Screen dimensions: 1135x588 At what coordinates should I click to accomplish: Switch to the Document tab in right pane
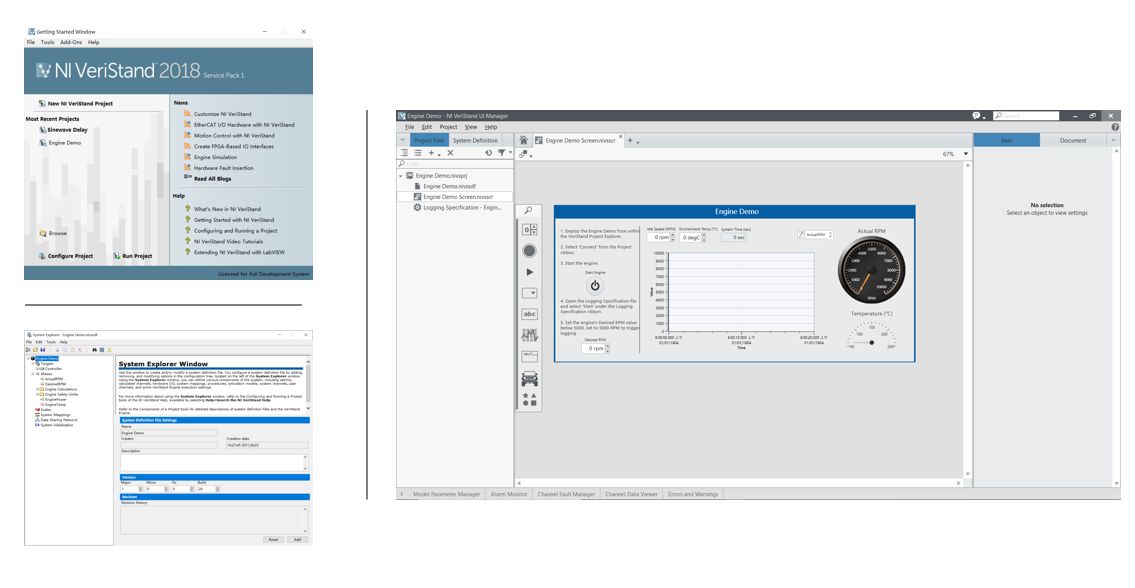coord(1073,140)
